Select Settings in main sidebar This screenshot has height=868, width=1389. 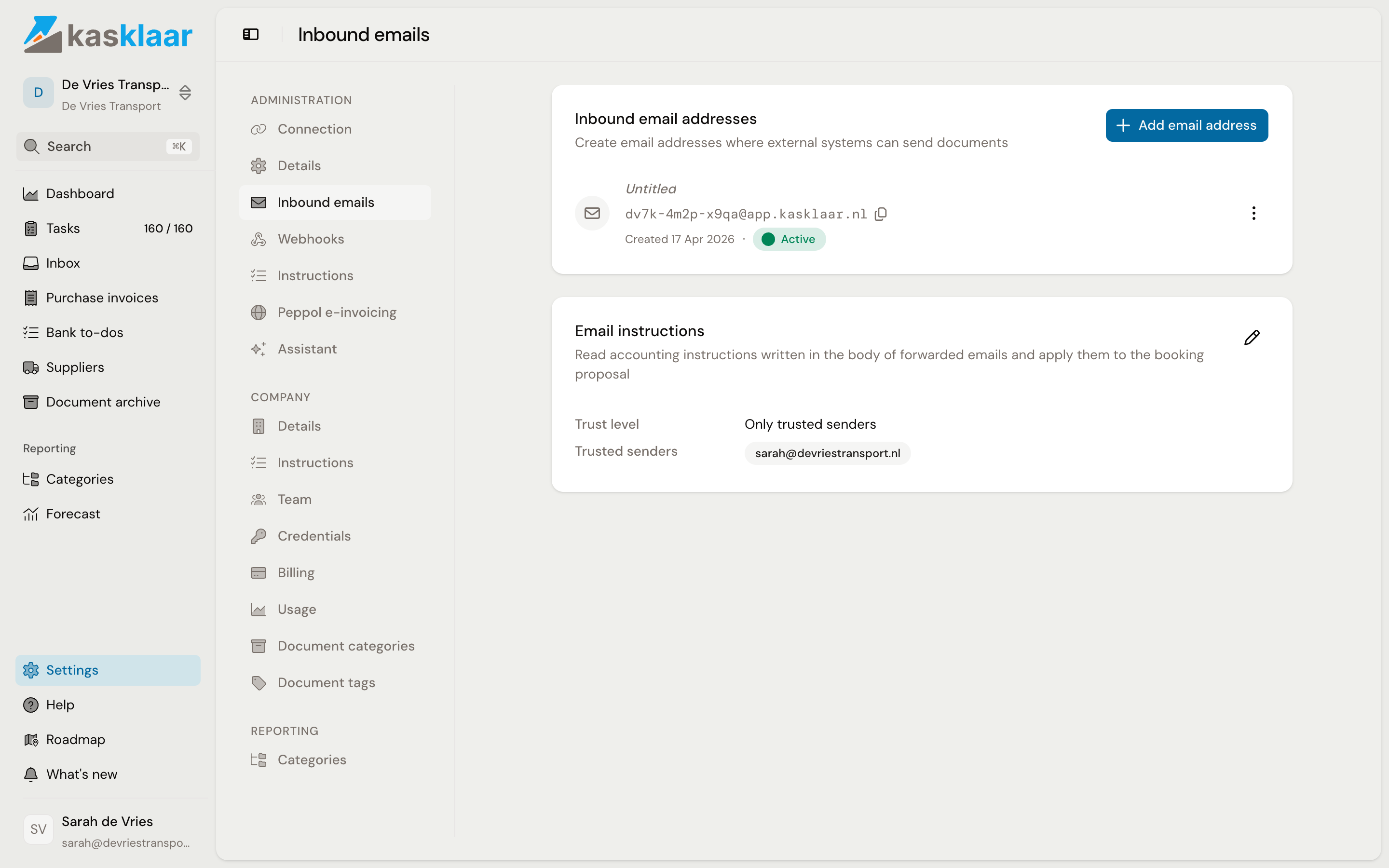pos(108,670)
